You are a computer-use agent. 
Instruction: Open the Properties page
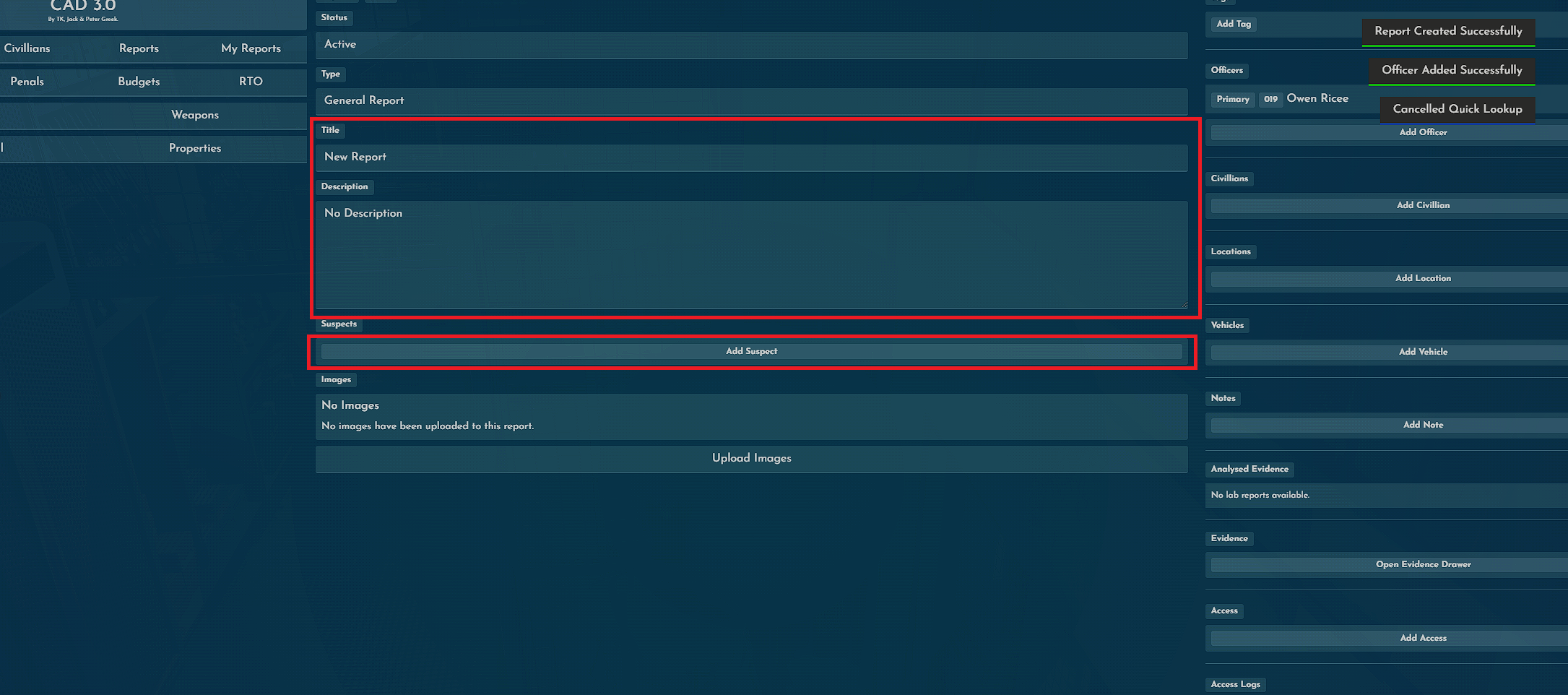(x=194, y=148)
